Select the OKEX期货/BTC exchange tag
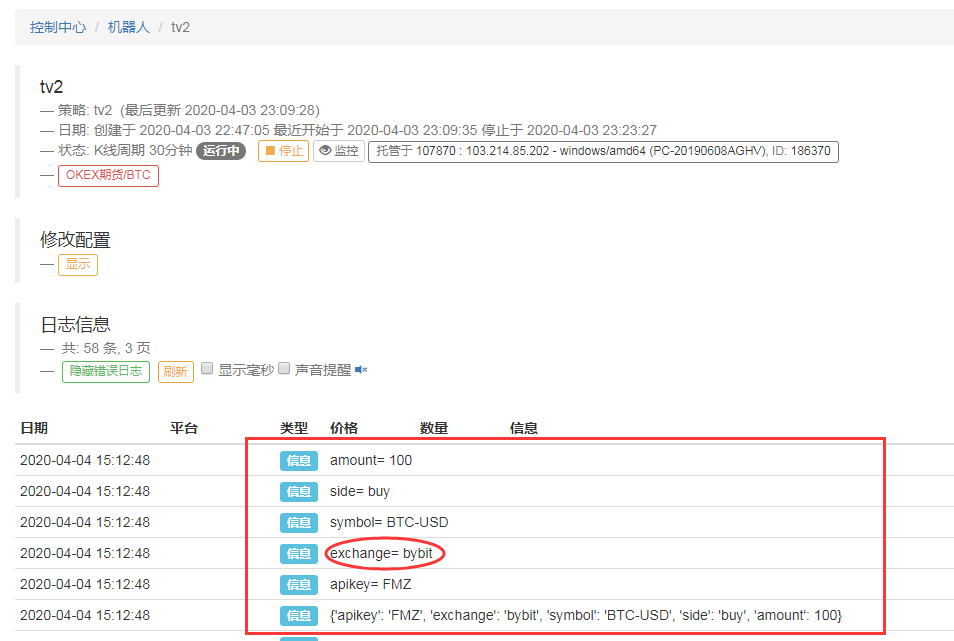 click(x=108, y=175)
